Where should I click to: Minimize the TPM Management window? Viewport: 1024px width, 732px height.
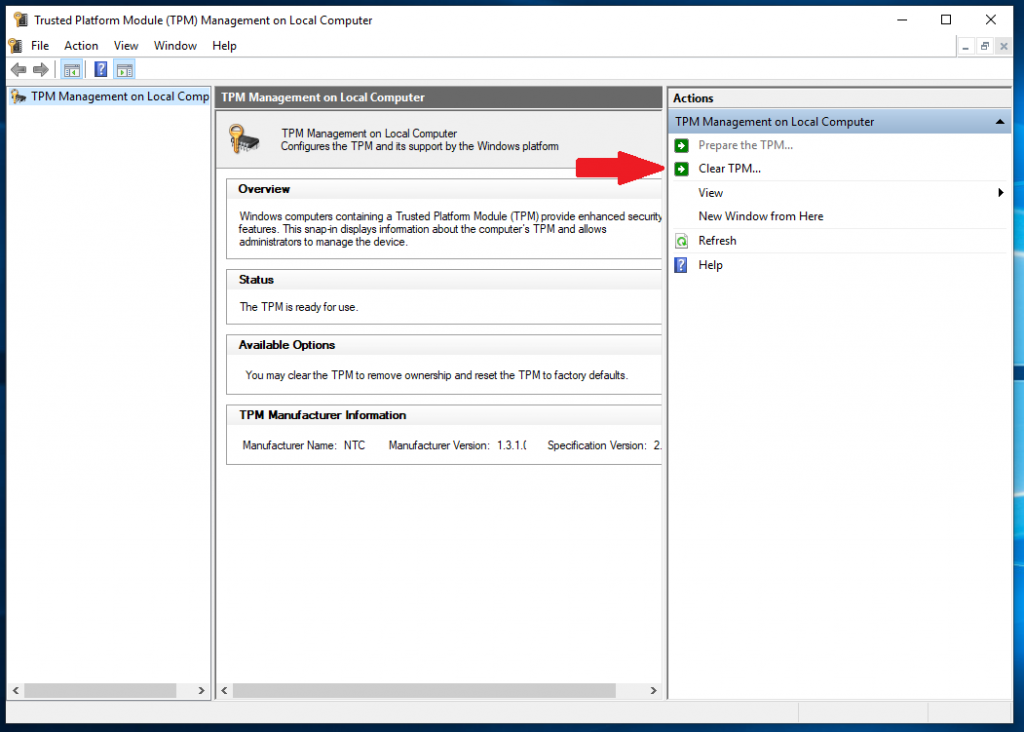point(902,20)
